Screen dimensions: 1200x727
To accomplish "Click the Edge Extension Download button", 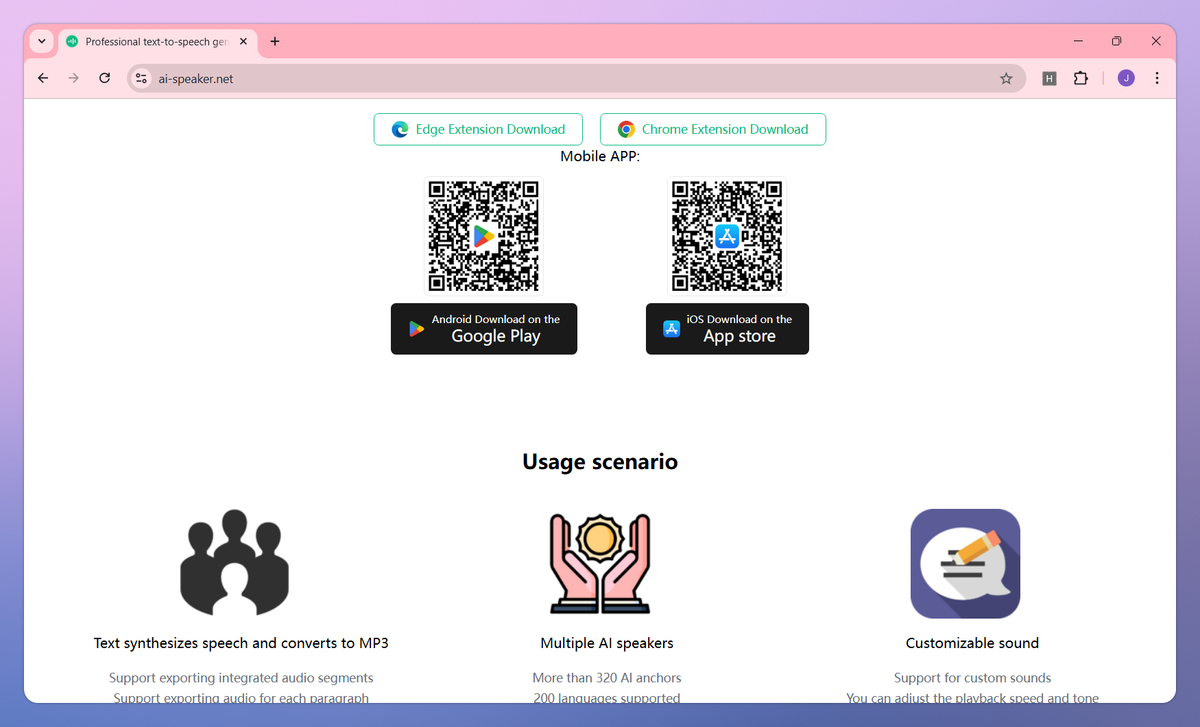I will coord(478,129).
